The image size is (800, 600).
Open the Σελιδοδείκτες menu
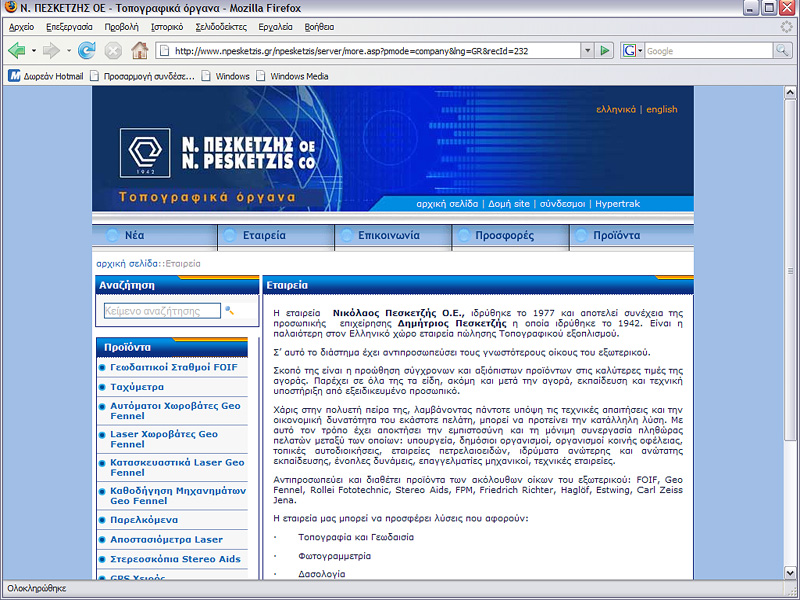click(x=221, y=27)
